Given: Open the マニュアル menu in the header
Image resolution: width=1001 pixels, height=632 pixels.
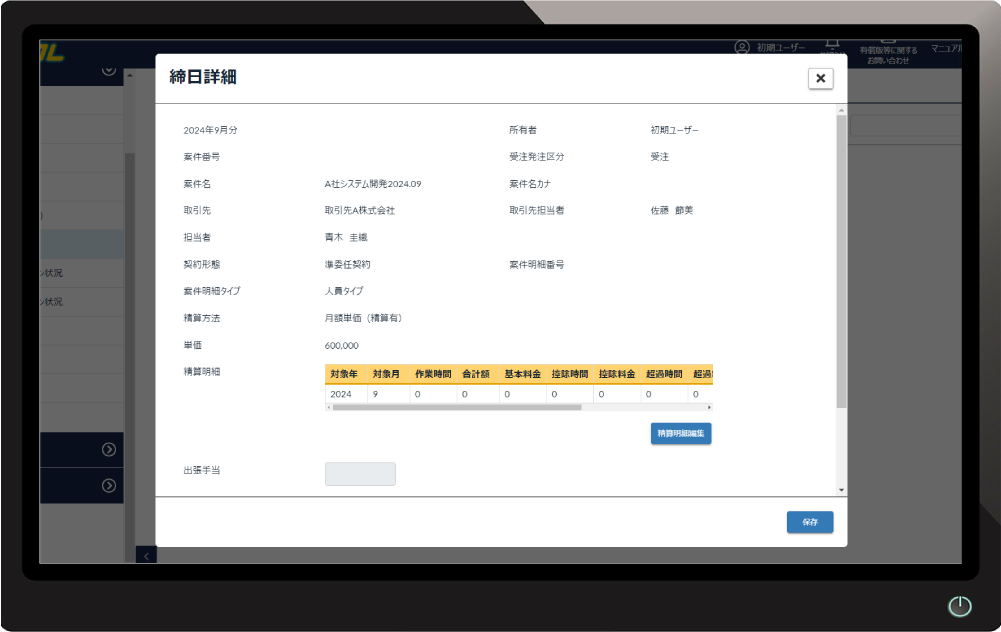Looking at the screenshot, I should pos(946,48).
